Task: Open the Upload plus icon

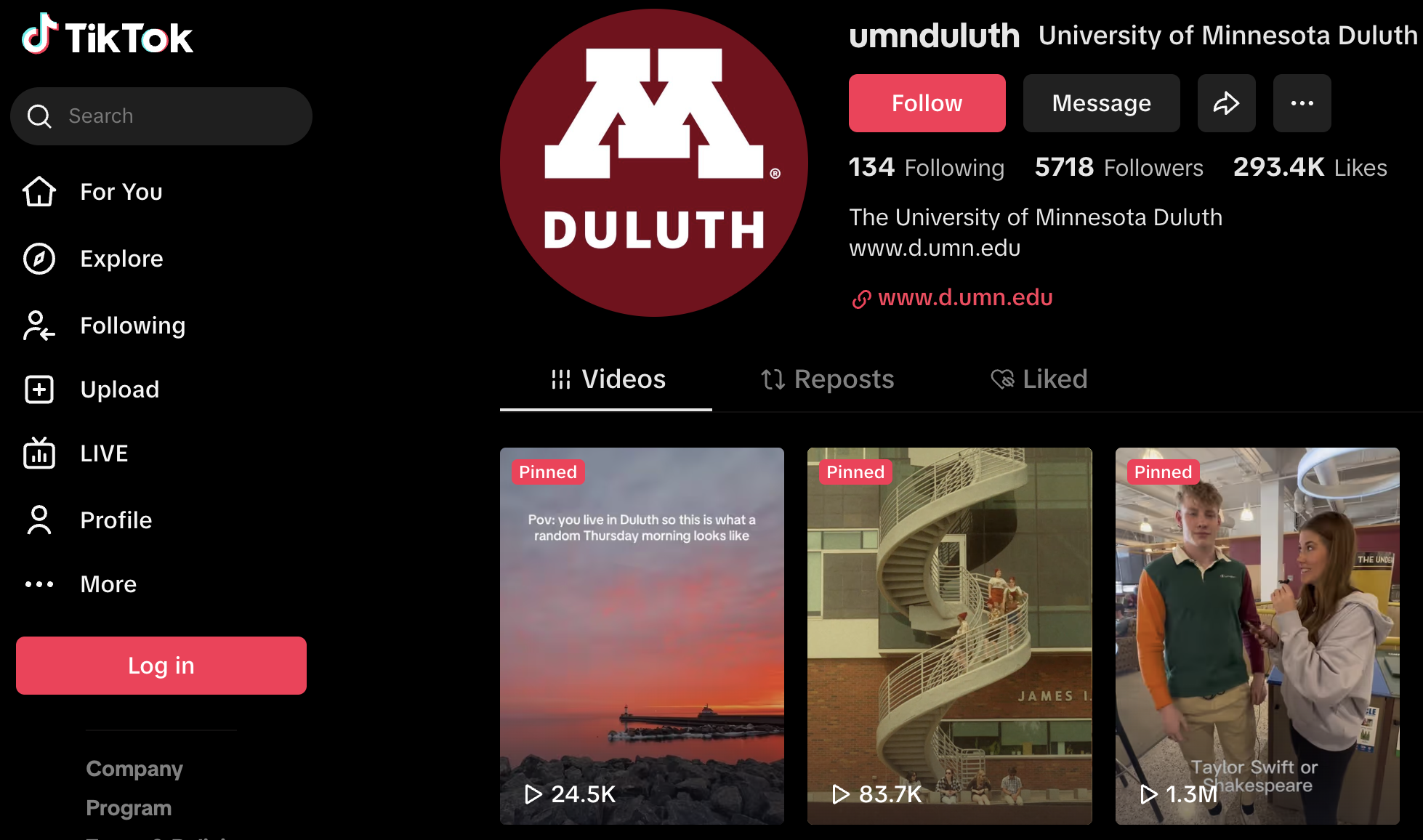Action: [x=39, y=389]
